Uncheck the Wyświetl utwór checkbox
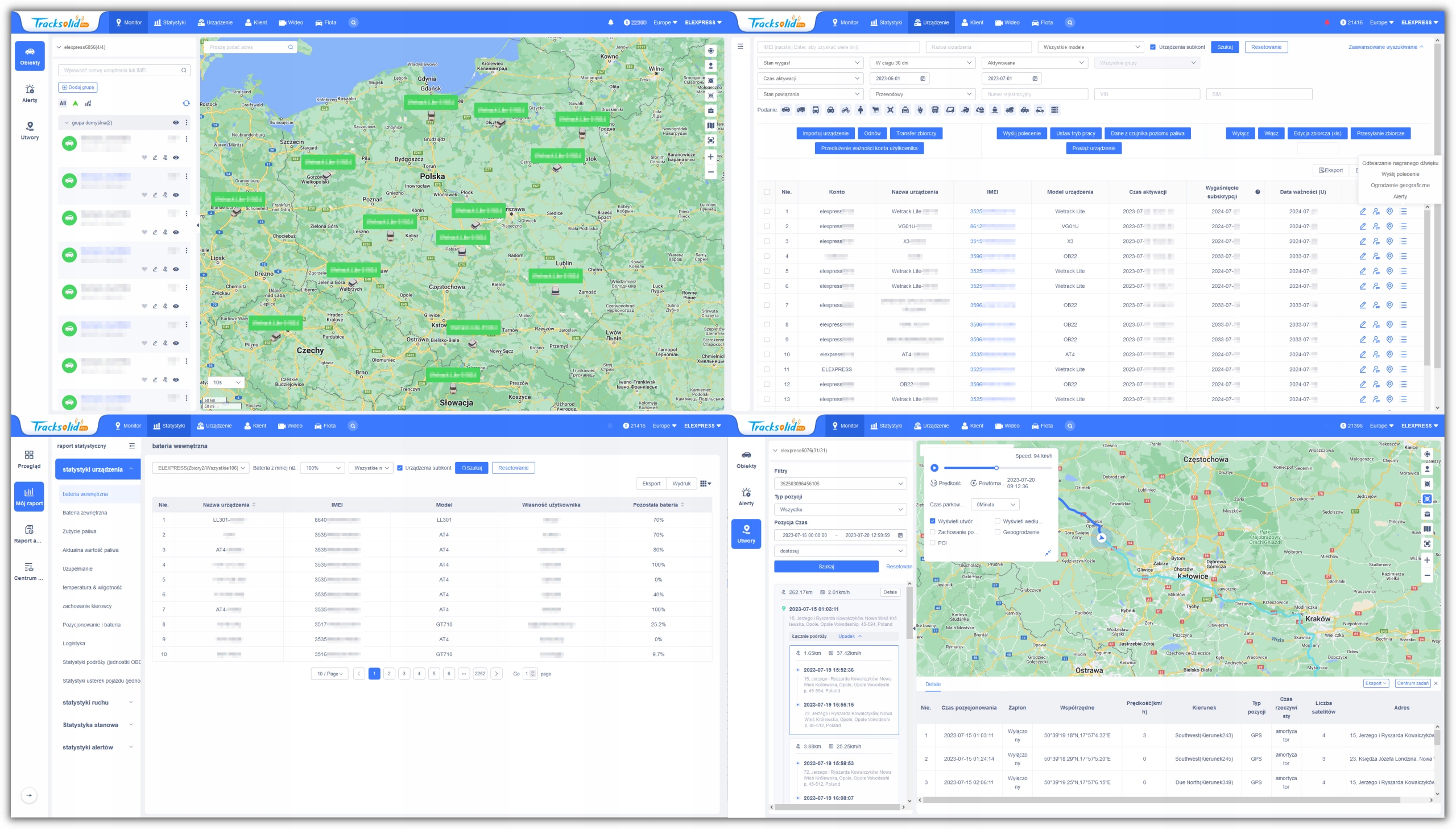This screenshot has height=829, width=1456. click(933, 521)
